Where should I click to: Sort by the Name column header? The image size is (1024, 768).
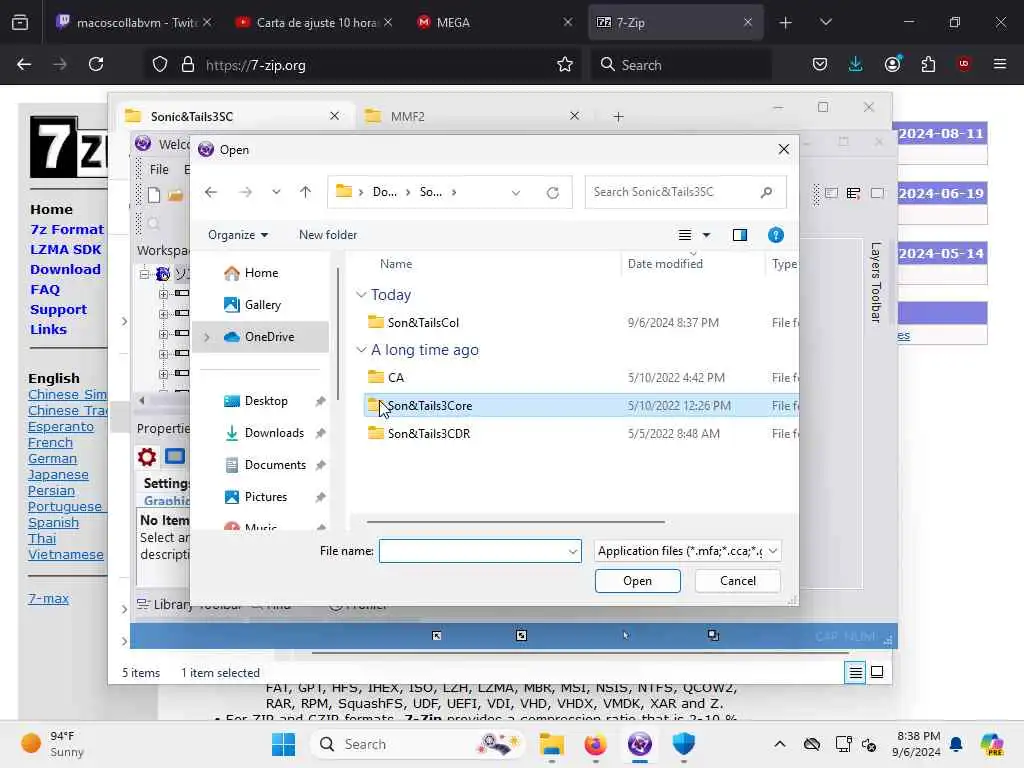coord(396,264)
